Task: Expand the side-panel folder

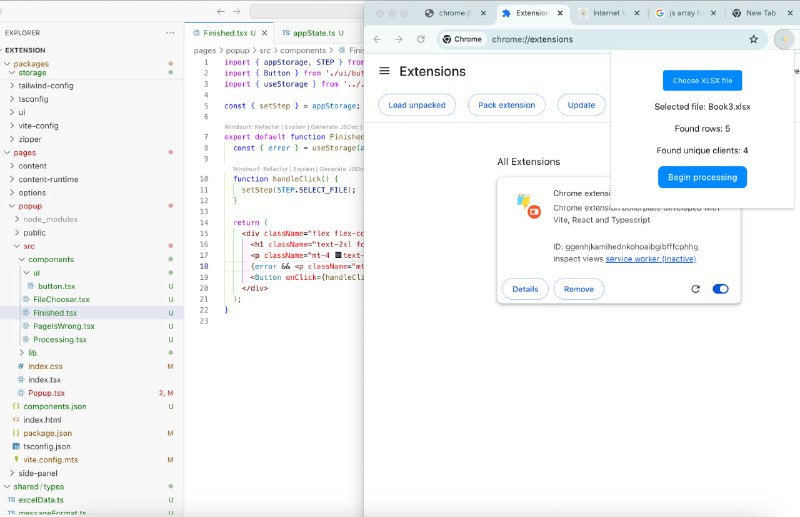Action: pos(39,473)
